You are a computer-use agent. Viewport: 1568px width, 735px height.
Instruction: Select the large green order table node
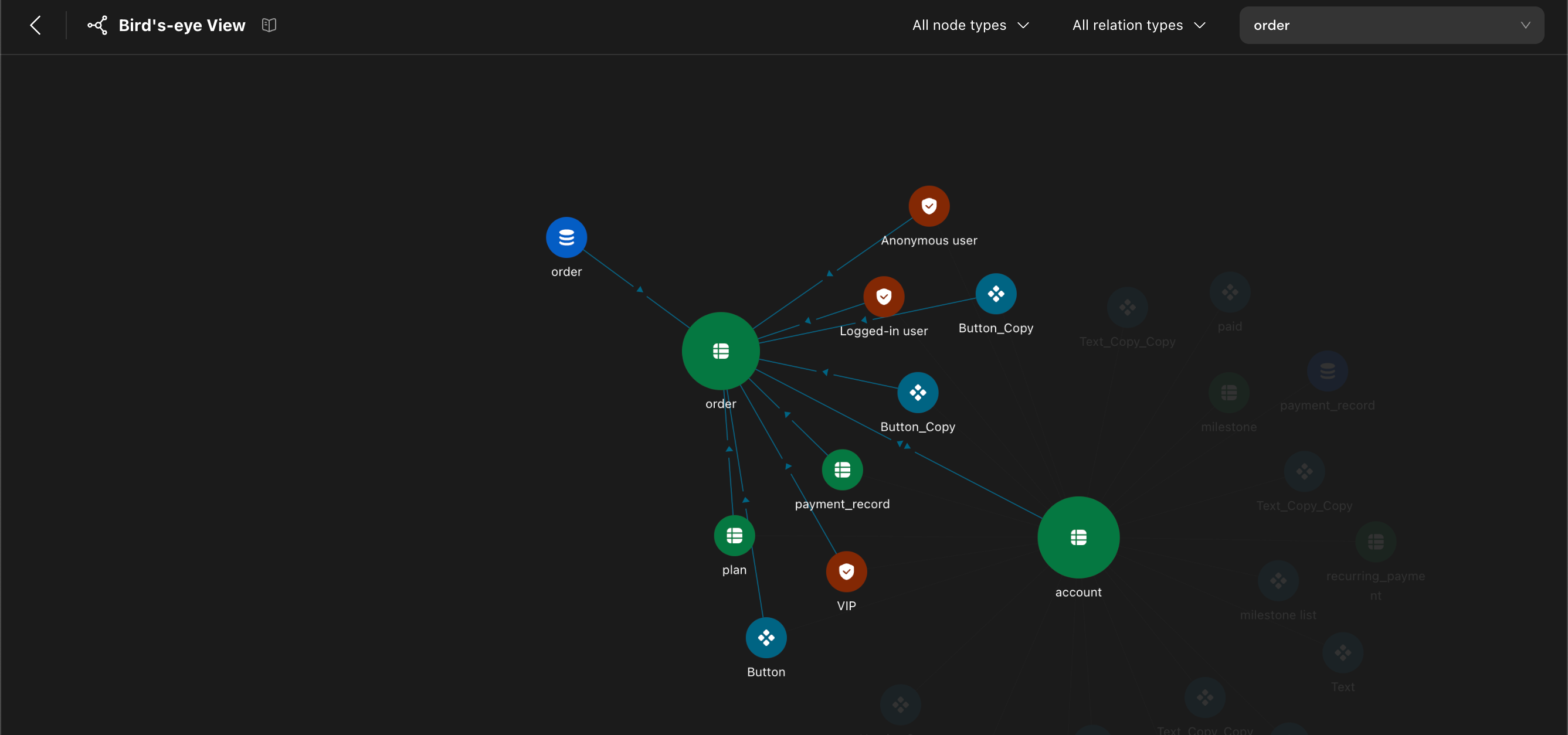(720, 351)
